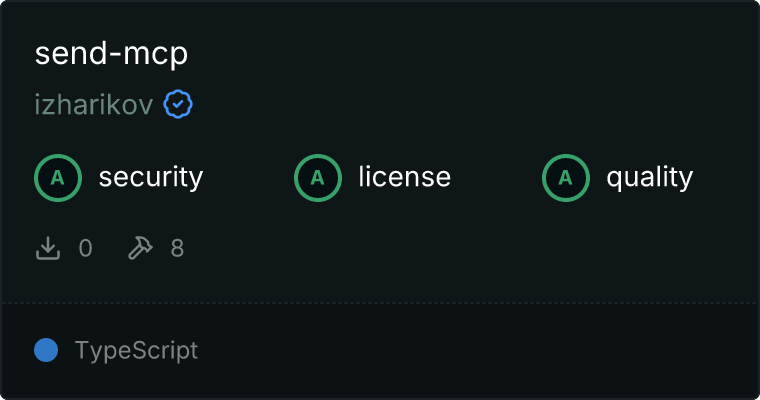Click the license grade A circle icon
Image resolution: width=760 pixels, height=400 pixels.
click(x=318, y=178)
